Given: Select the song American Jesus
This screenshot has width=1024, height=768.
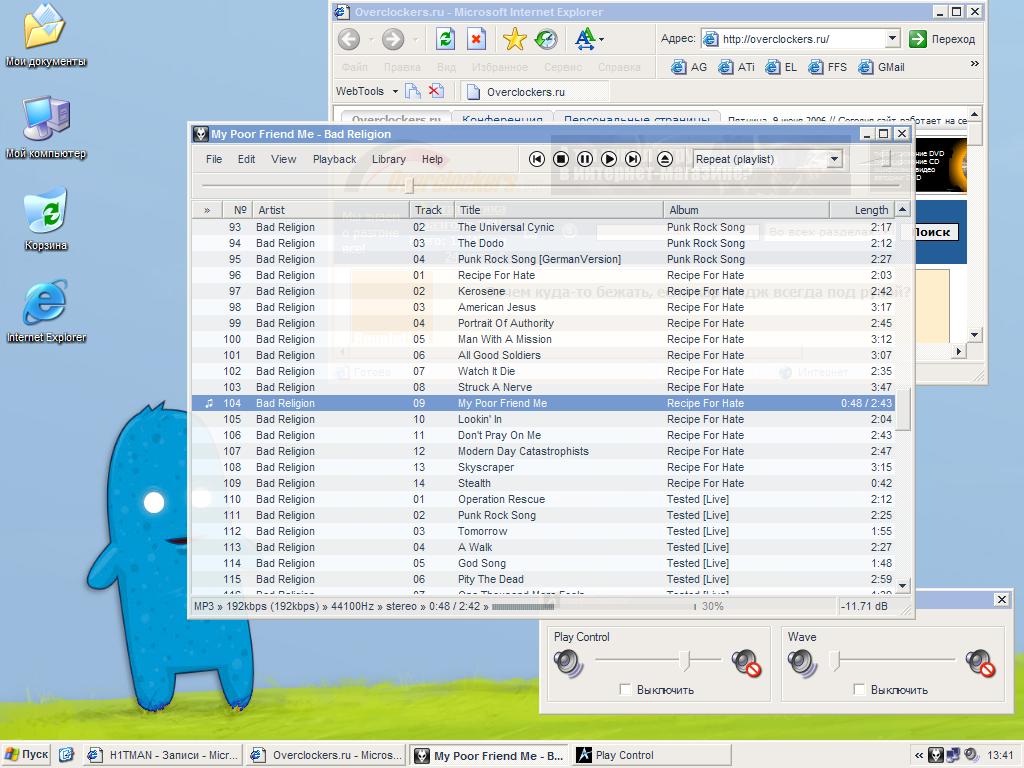Looking at the screenshot, I should tap(543, 307).
